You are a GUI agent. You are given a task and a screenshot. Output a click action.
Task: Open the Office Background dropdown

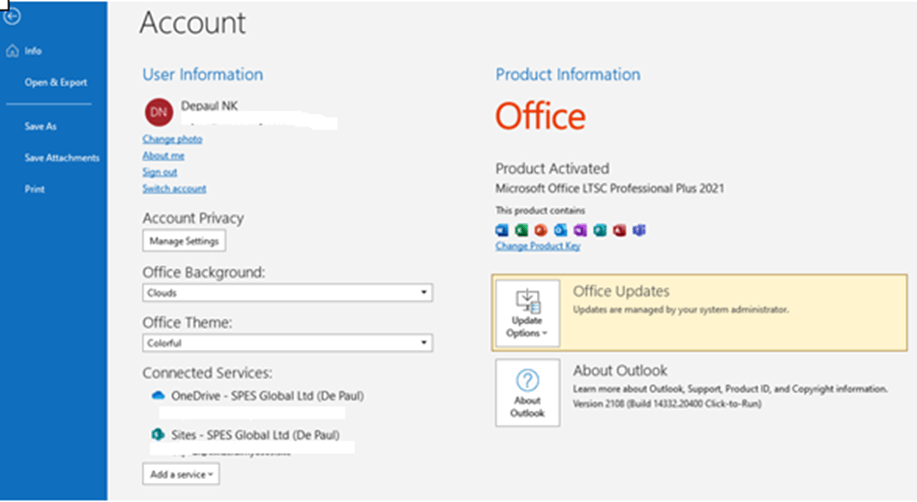tap(287, 293)
